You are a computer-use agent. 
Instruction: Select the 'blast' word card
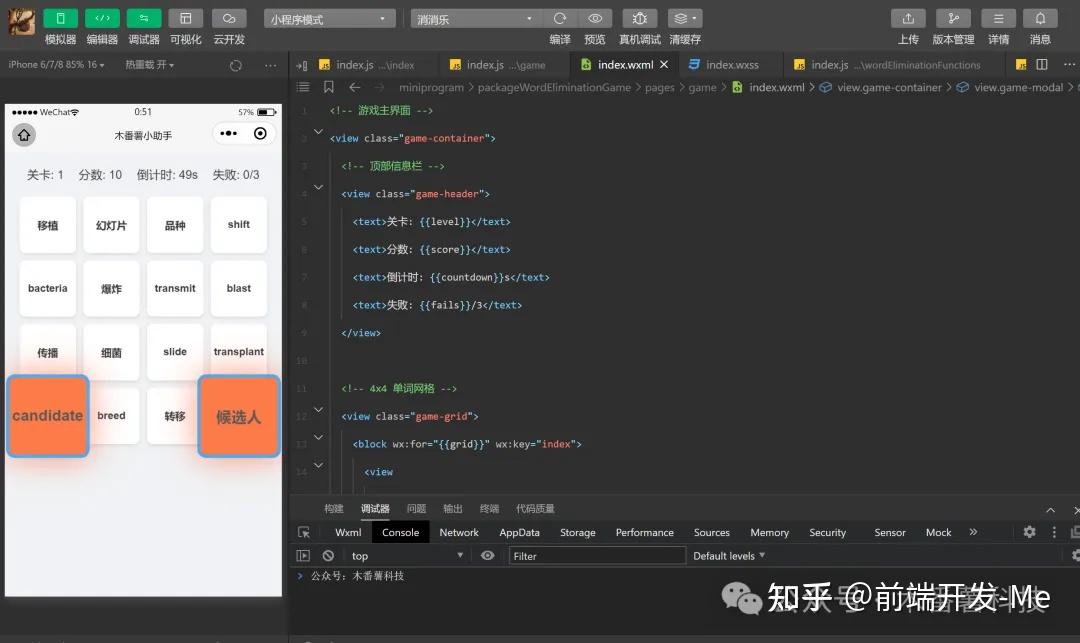pyautogui.click(x=238, y=288)
